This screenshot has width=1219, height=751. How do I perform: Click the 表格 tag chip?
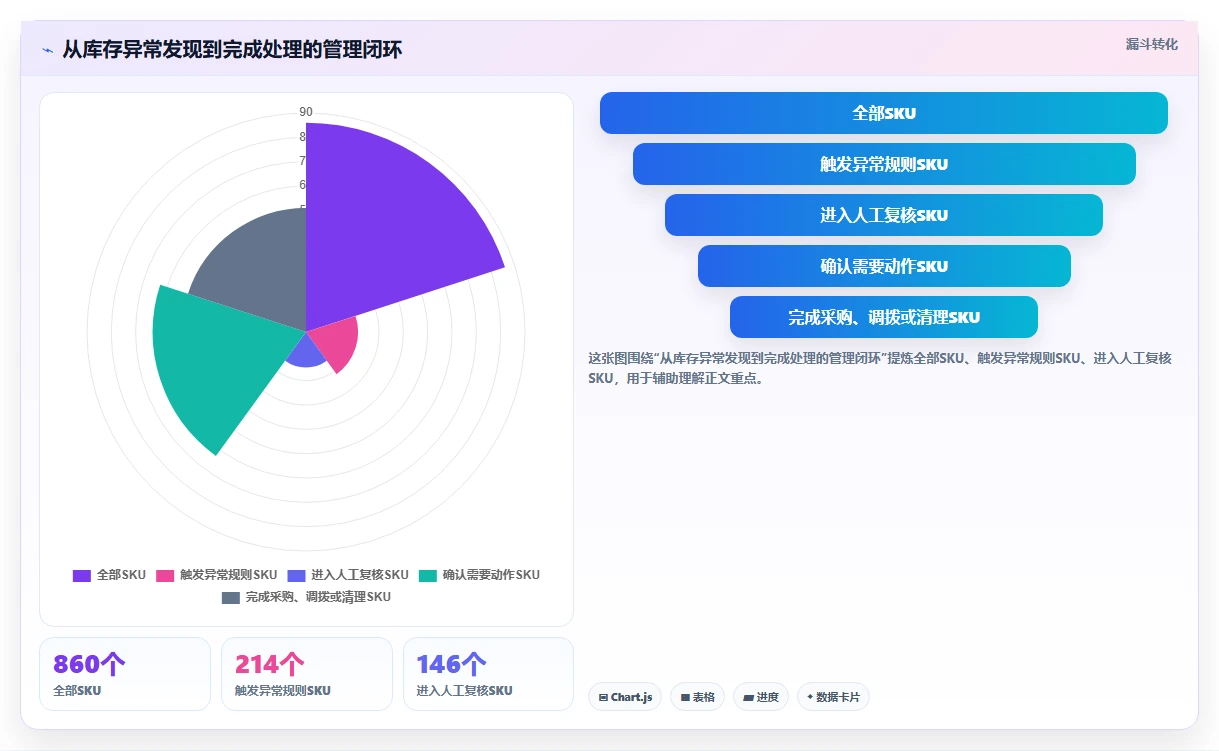pos(697,697)
